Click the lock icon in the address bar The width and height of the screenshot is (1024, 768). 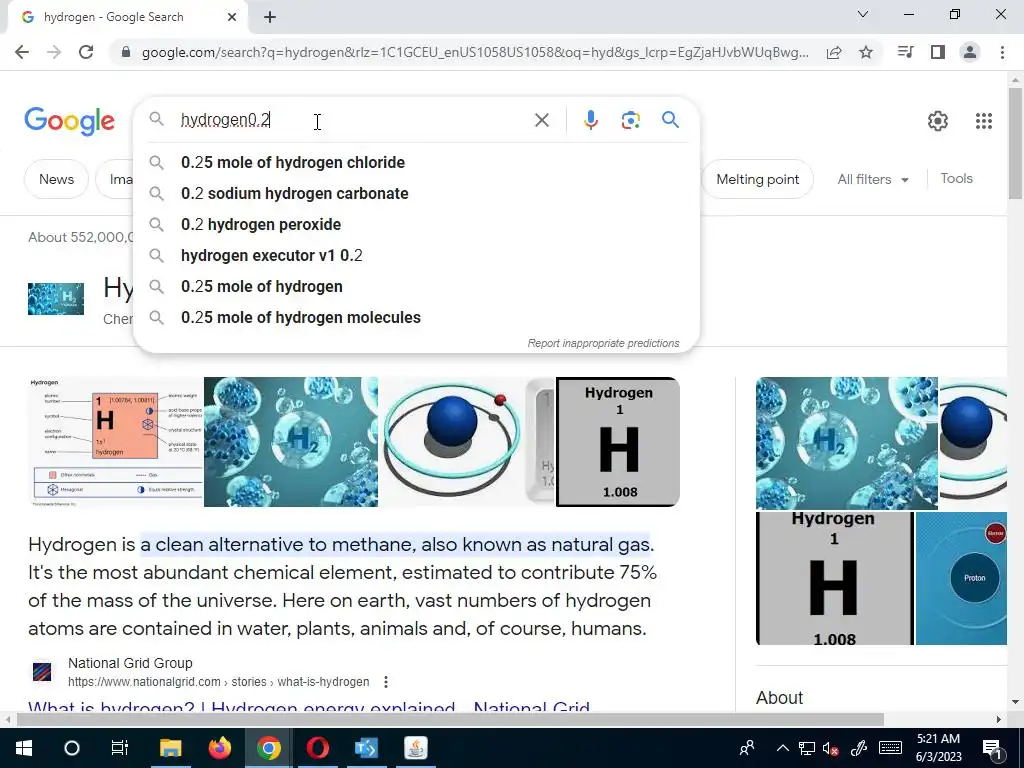pos(126,52)
